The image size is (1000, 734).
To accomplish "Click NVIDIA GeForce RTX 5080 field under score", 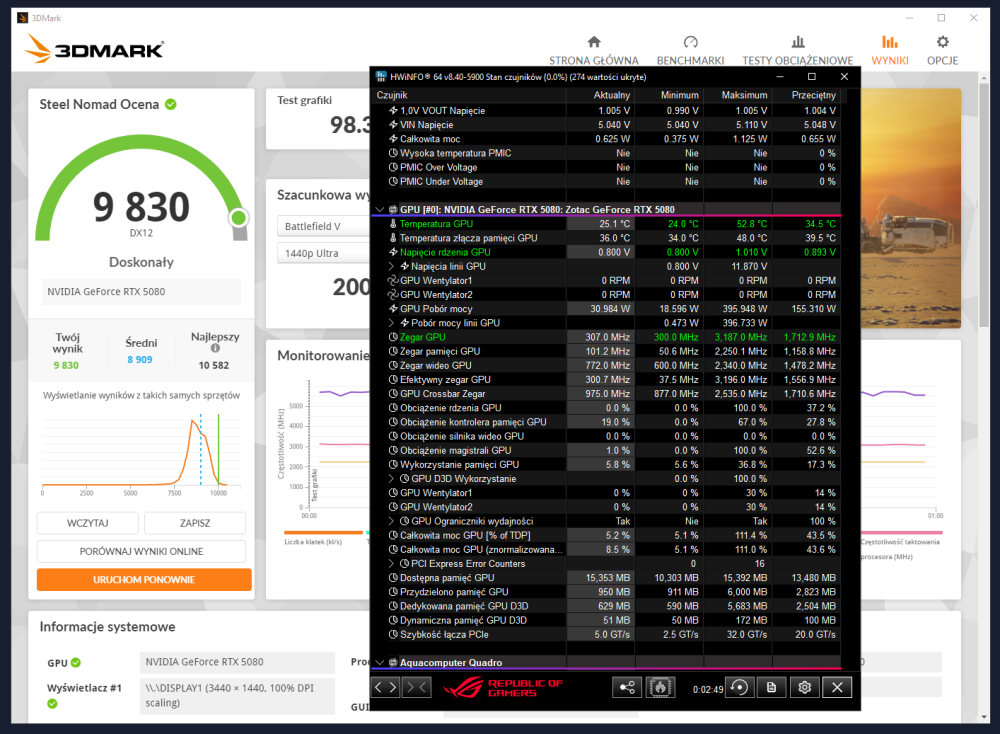I will pos(141,291).
